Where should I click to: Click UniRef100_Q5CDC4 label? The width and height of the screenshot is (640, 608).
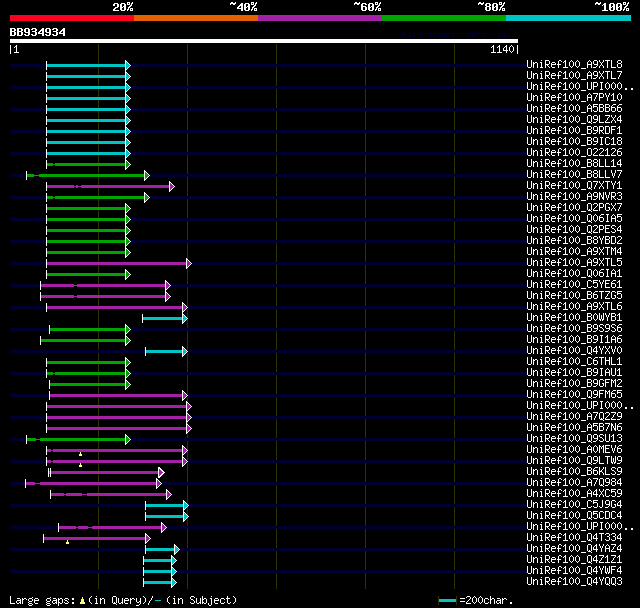click(x=574, y=516)
